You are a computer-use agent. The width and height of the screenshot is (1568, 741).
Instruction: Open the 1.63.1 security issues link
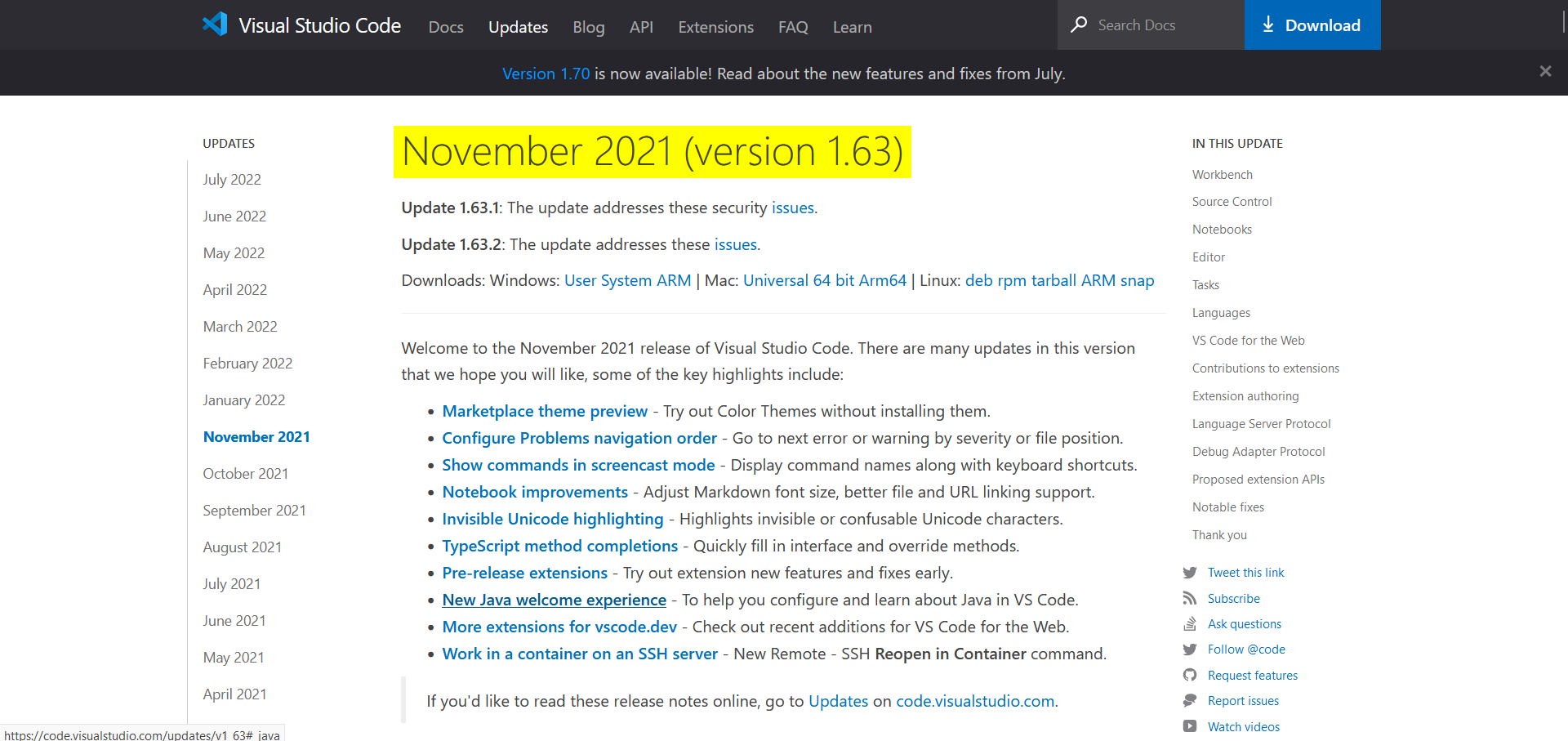click(x=793, y=208)
